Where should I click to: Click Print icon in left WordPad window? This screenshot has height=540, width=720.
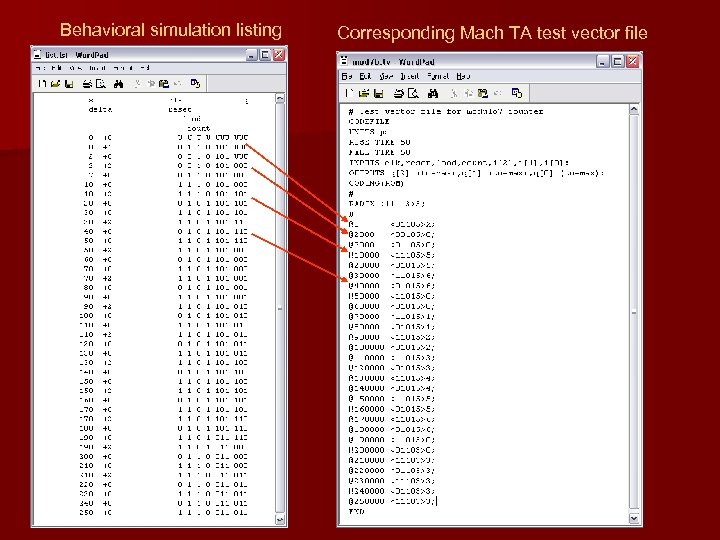(87, 84)
